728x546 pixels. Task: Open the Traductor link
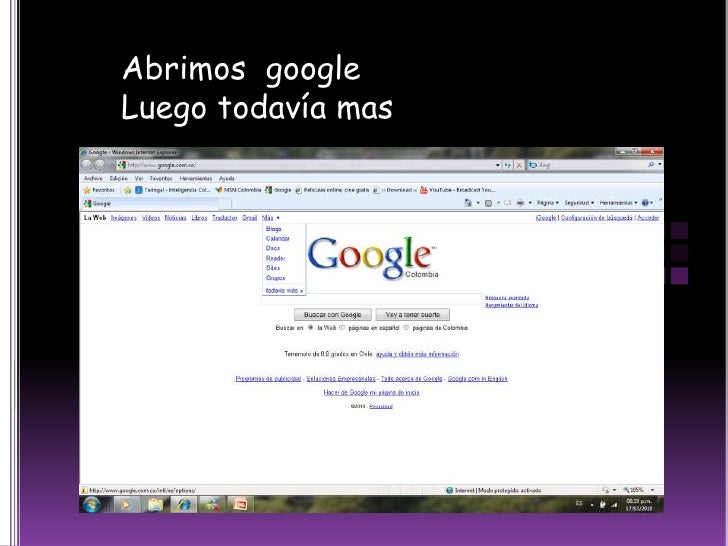pyautogui.click(x=225, y=218)
